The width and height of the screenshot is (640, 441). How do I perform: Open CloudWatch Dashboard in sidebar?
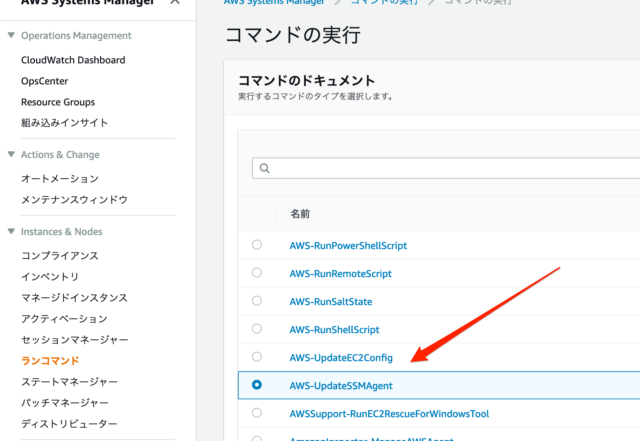tap(73, 60)
